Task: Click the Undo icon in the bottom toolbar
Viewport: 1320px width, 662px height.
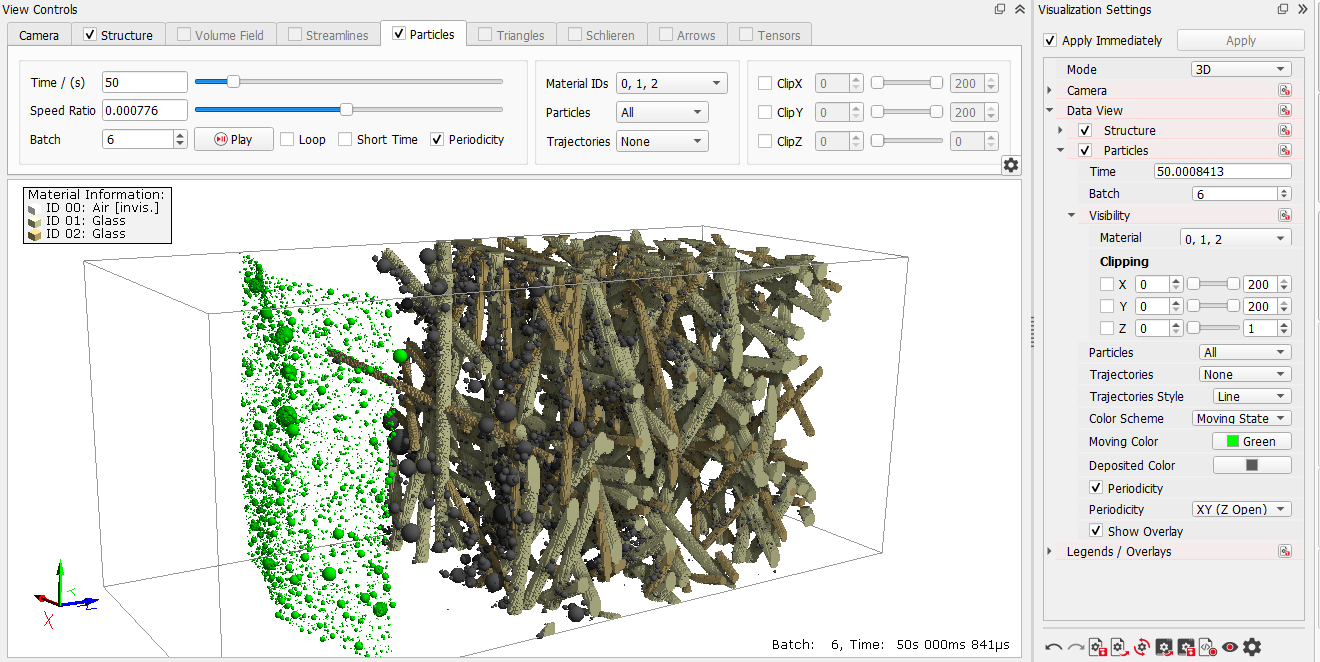Action: coord(1053,647)
